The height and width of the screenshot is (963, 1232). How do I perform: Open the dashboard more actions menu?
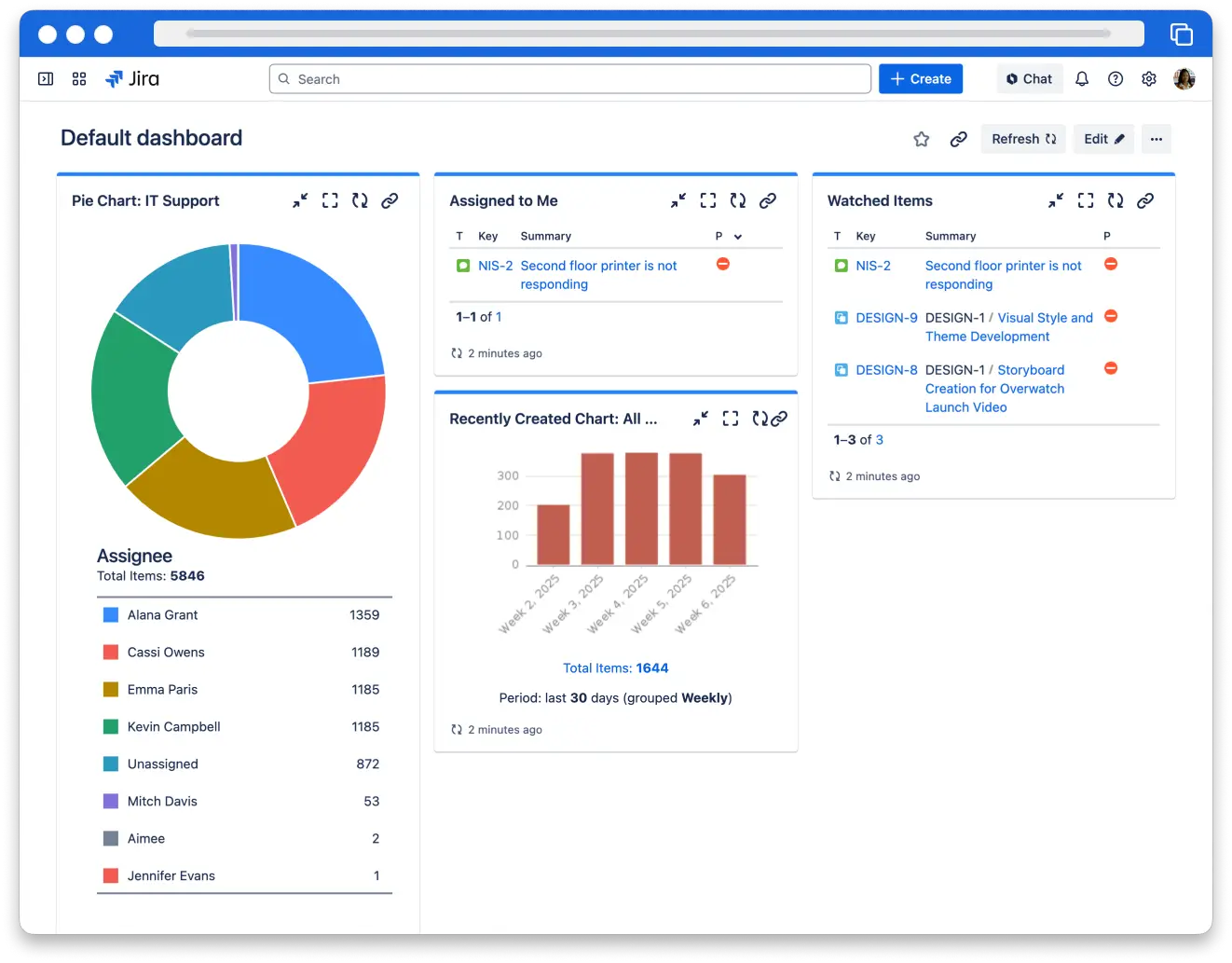click(x=1156, y=139)
